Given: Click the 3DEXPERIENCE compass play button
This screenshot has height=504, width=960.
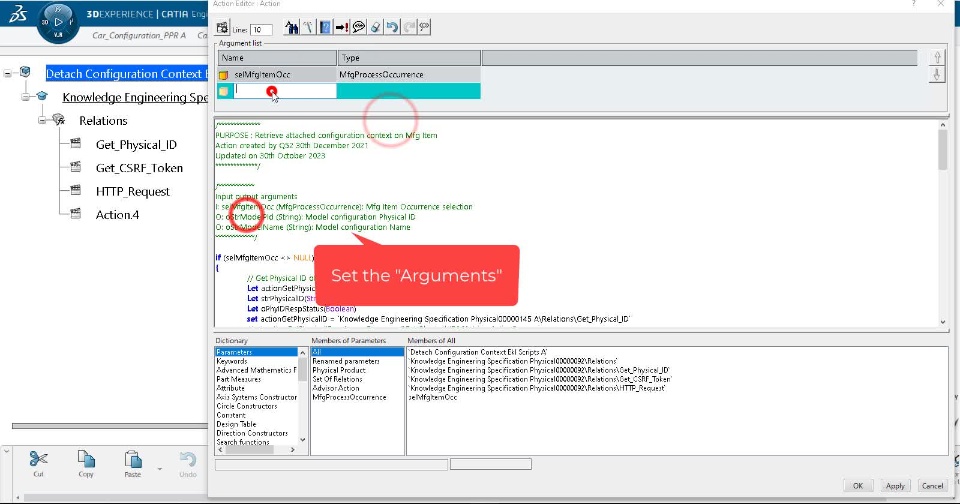Looking at the screenshot, I should tap(58, 22).
